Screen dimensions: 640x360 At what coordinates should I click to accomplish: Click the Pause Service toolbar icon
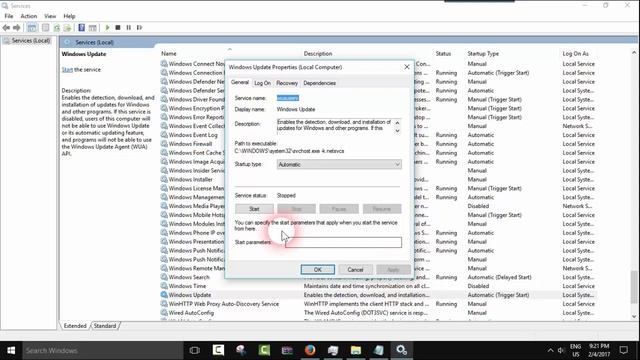(129, 27)
